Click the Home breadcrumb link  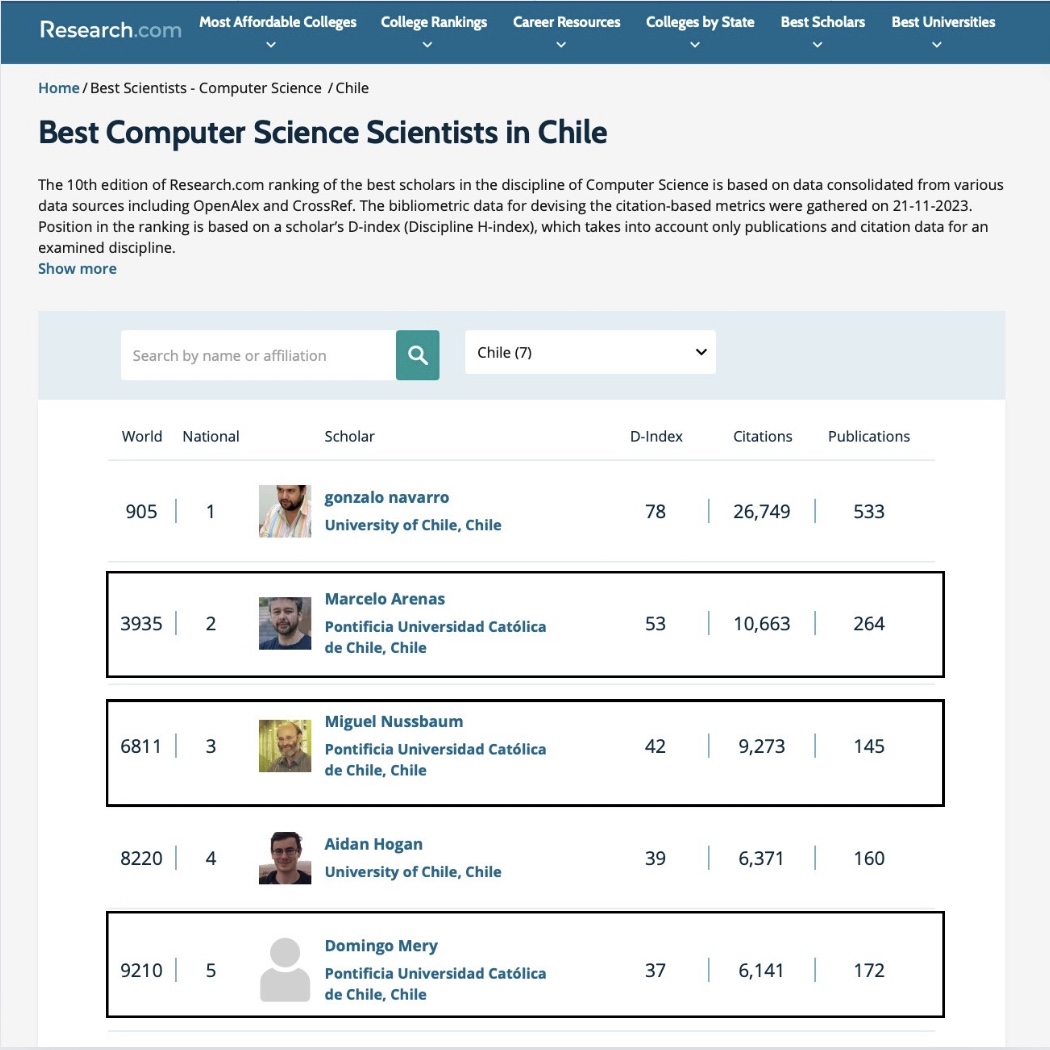(58, 88)
